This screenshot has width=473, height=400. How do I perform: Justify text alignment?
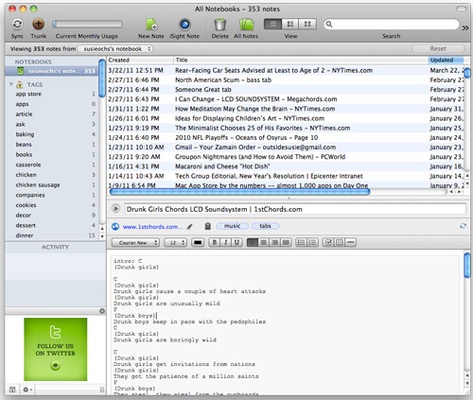[x=286, y=243]
